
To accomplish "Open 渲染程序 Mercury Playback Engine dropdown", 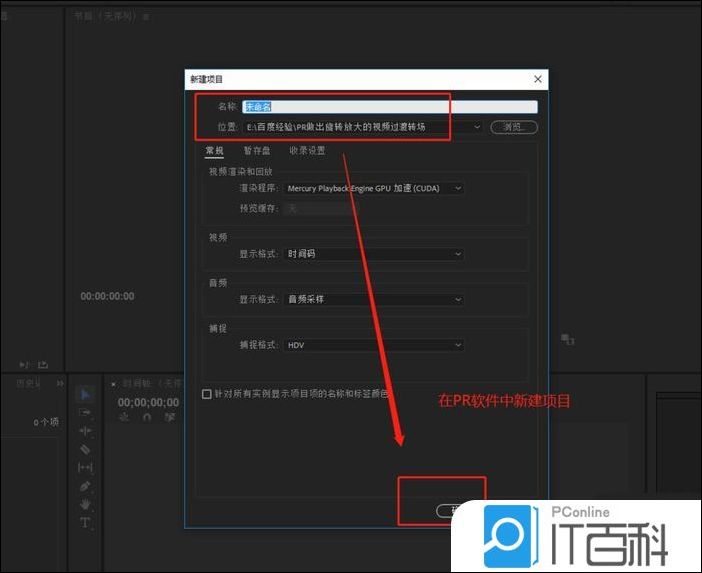I will pos(374,188).
